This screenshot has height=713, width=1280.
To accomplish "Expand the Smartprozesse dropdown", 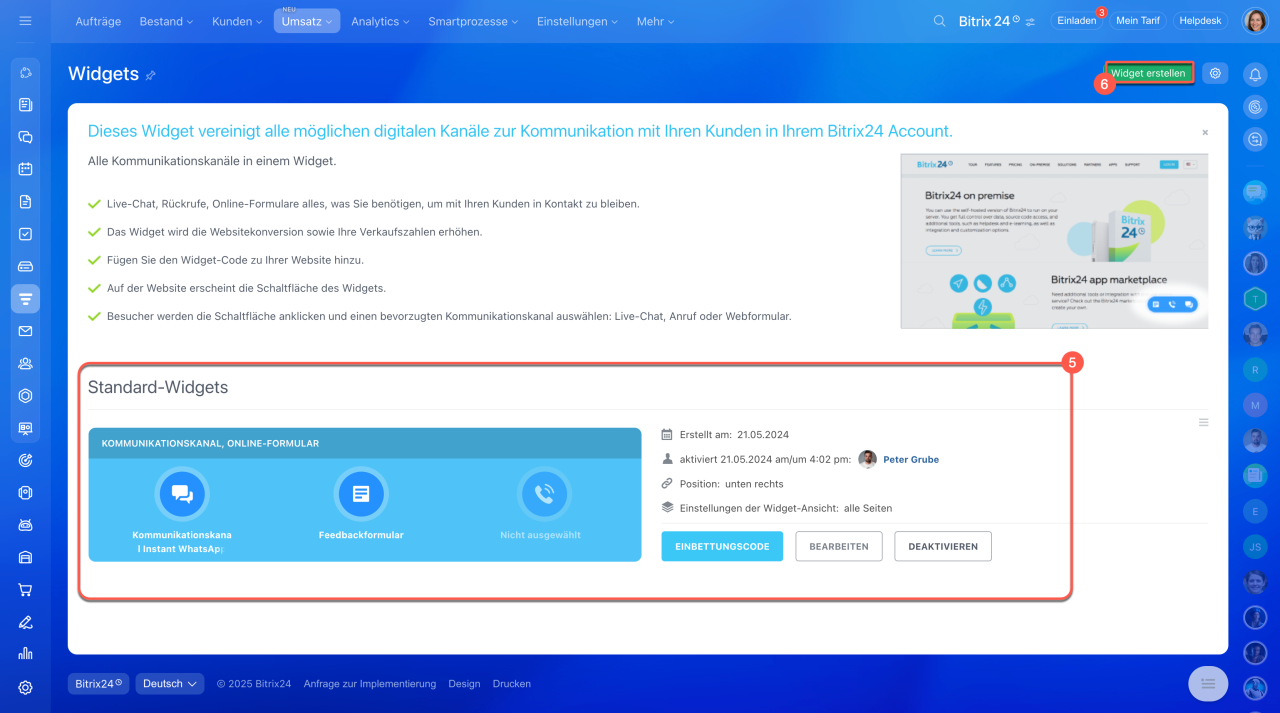I will [473, 21].
